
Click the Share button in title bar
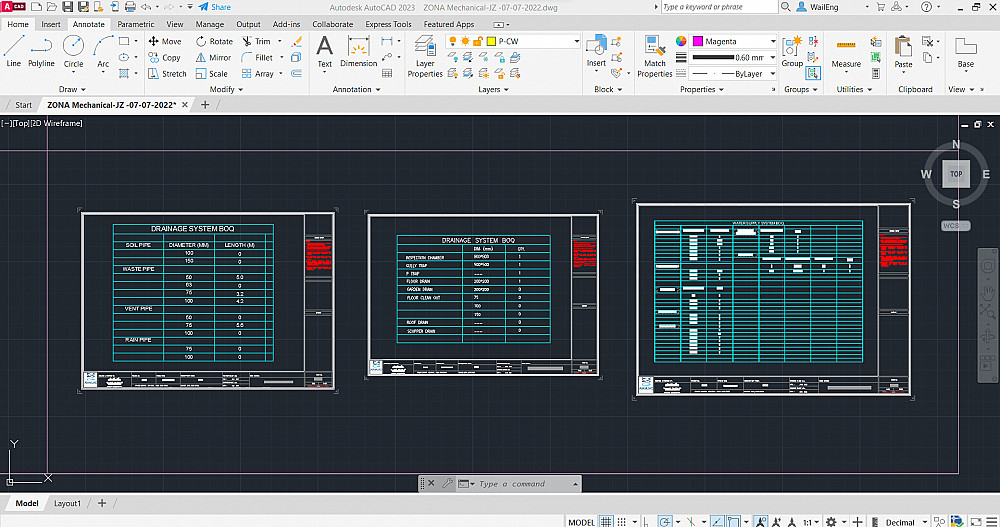(x=214, y=7)
